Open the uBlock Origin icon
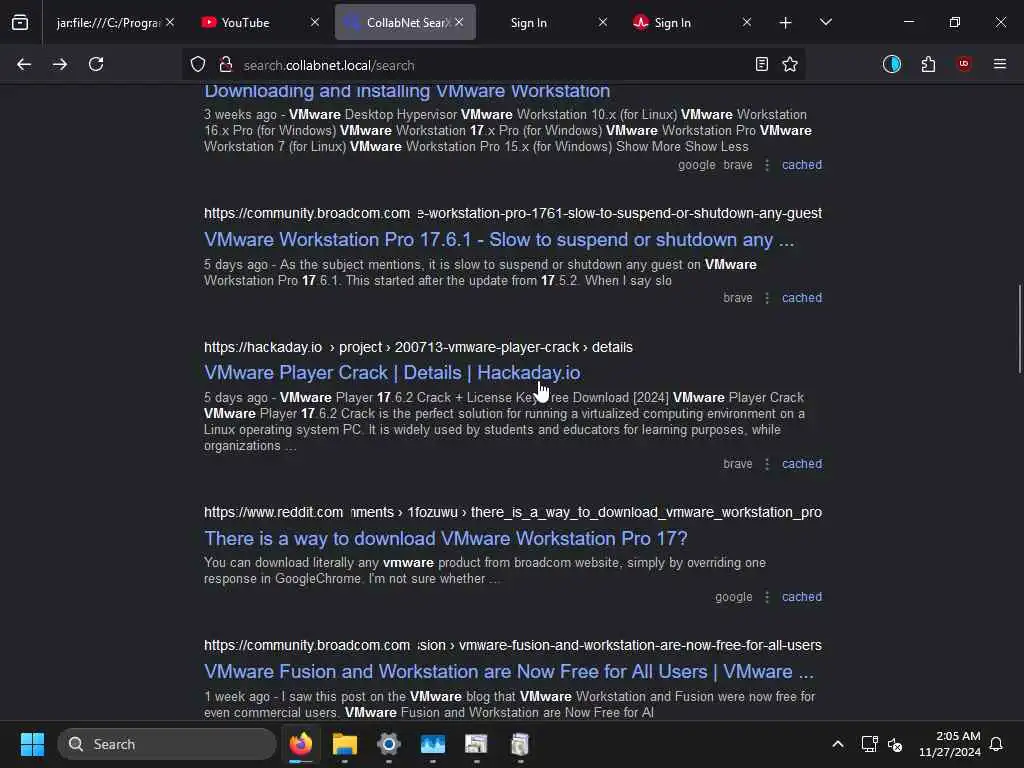The width and height of the screenshot is (1024, 768). [x=964, y=64]
